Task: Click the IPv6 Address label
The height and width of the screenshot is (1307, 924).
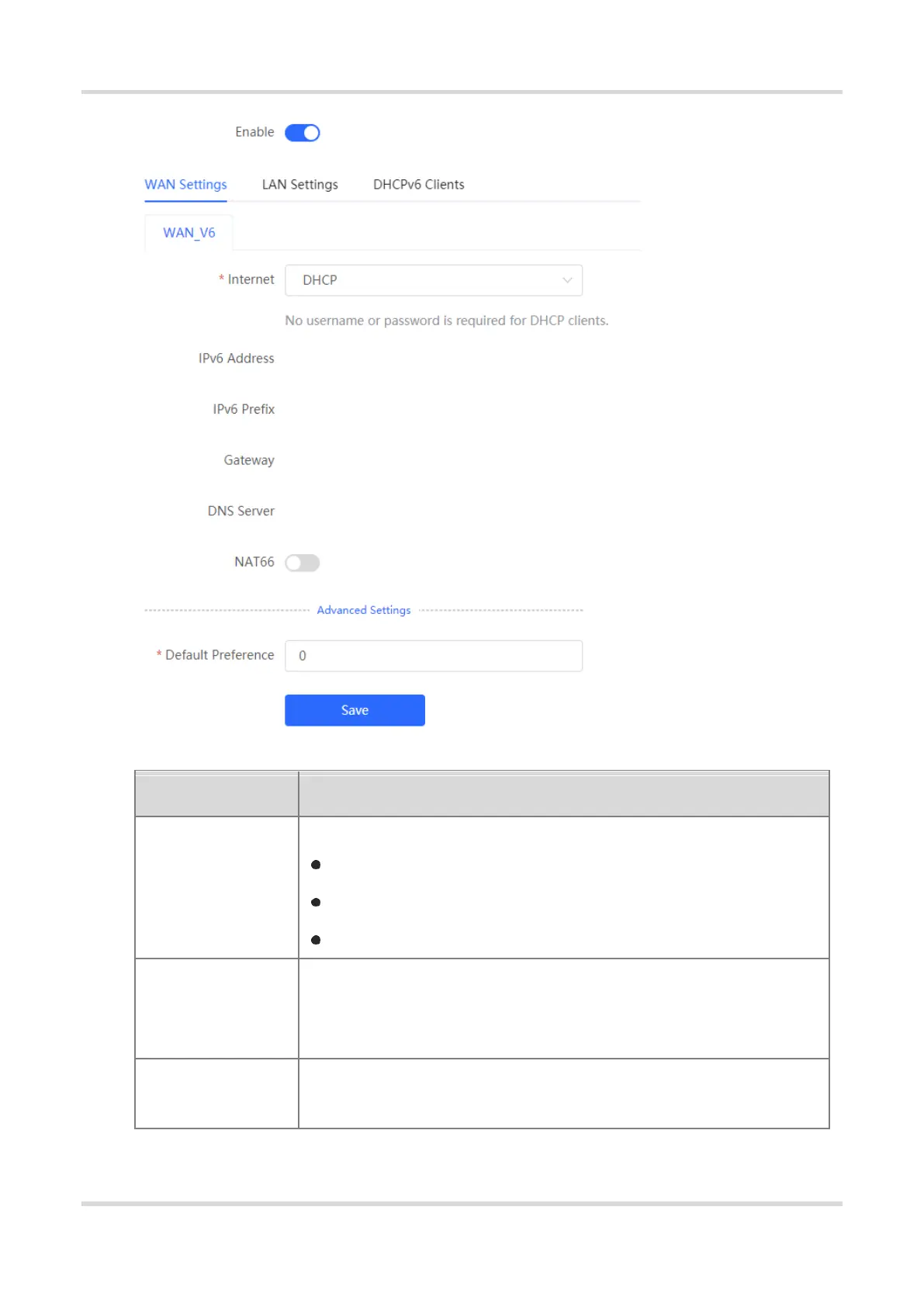Action: click(x=236, y=359)
